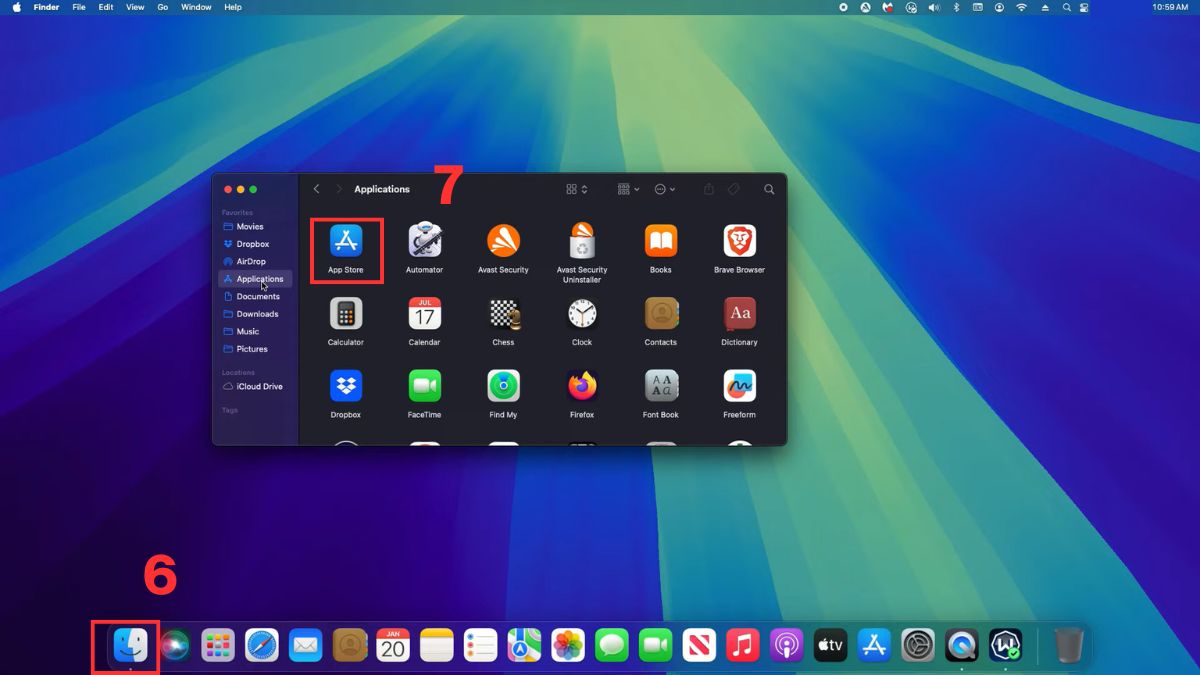Open App Store in the Applications folder
The image size is (1200, 675).
346,241
